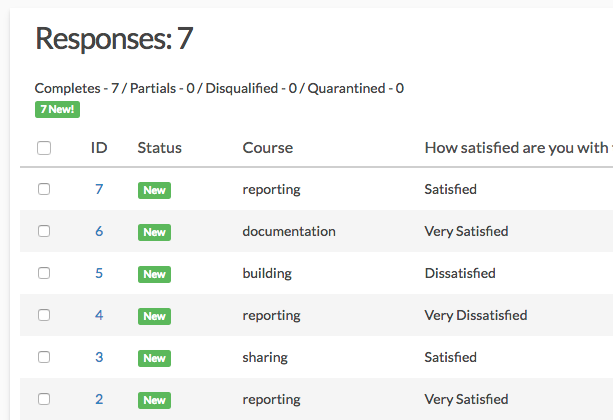613x420 pixels.
Task: Open response ID 6
Action: (x=99, y=231)
